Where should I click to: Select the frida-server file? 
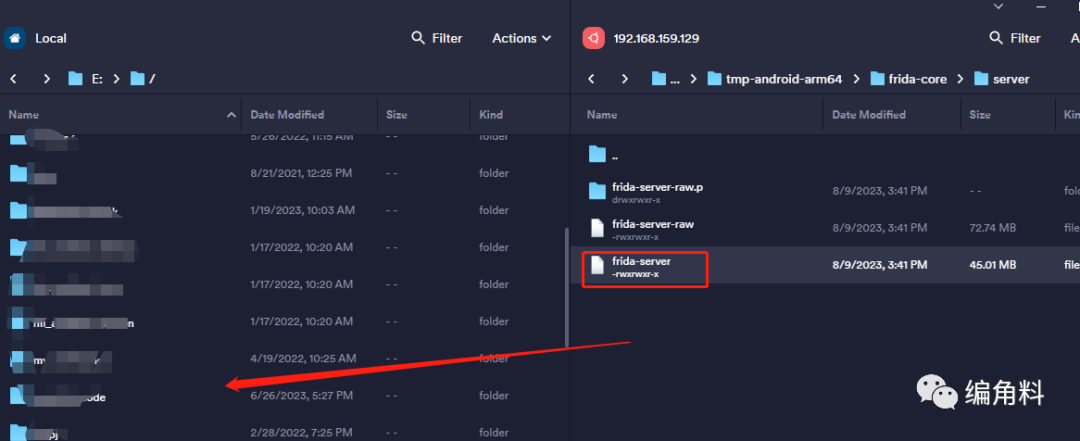coord(825,265)
